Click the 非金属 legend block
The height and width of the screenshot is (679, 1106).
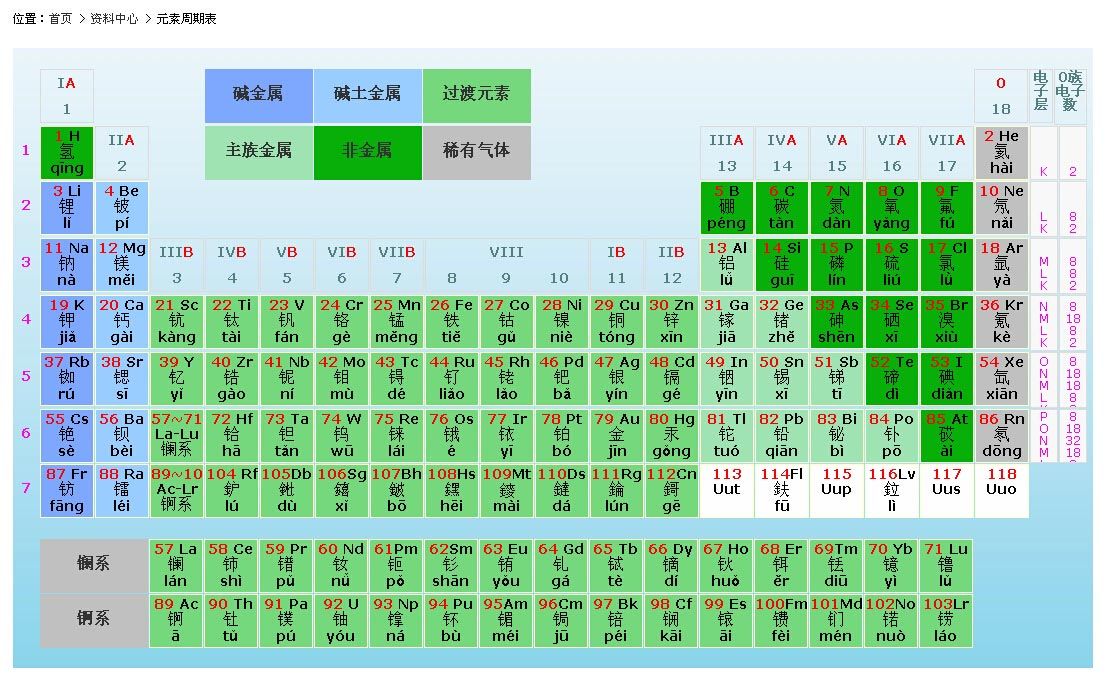tap(368, 153)
